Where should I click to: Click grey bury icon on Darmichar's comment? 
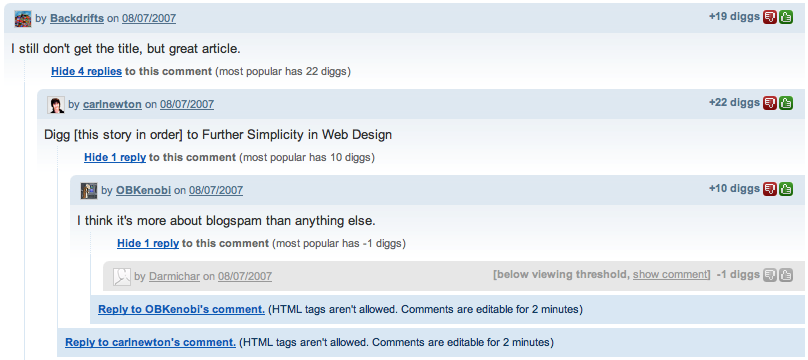tap(770, 275)
